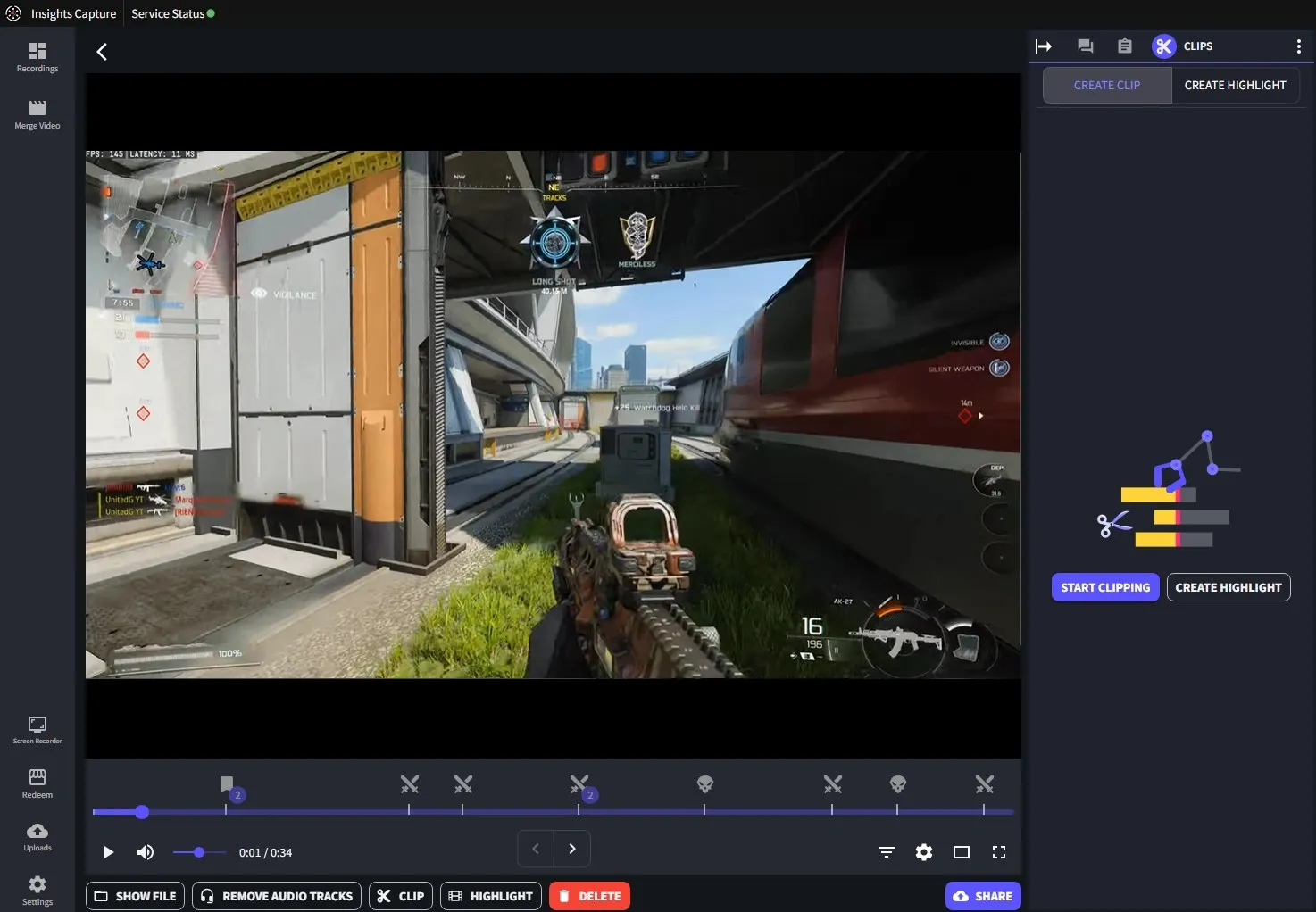
Task: Select the swords marker between the skulls
Action: click(833, 784)
